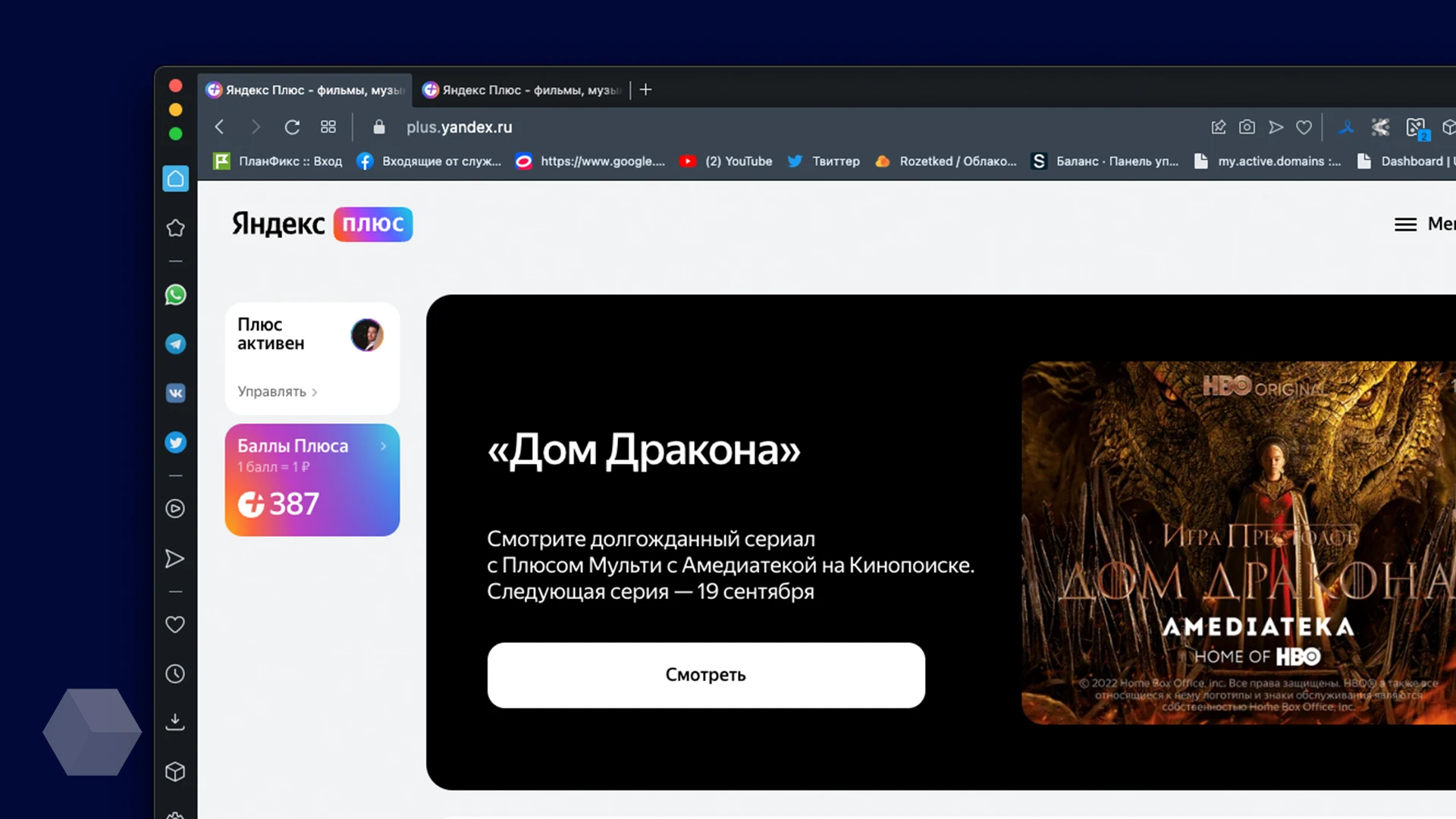Open Twitter in sidebar
The height and width of the screenshot is (819, 1456).
tap(175, 442)
